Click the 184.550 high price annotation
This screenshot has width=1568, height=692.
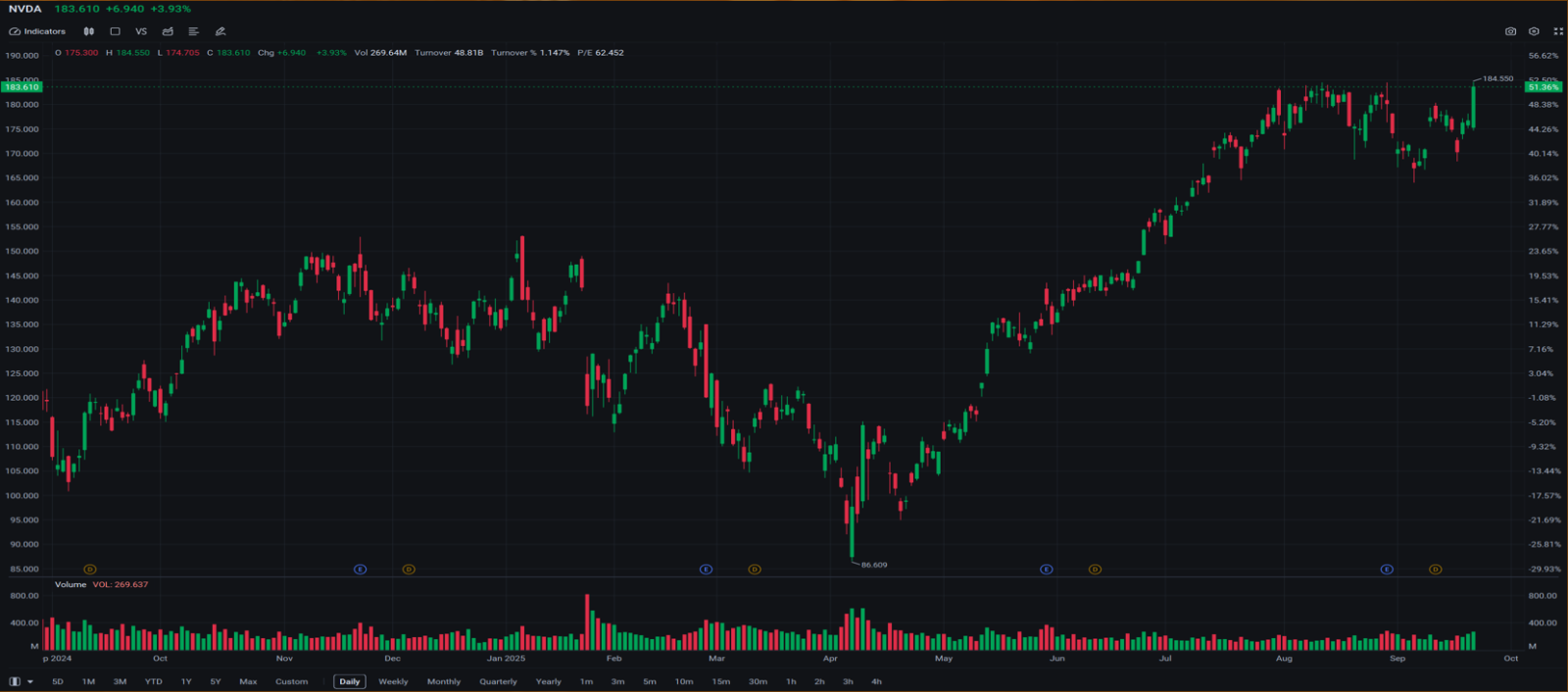pos(1497,78)
